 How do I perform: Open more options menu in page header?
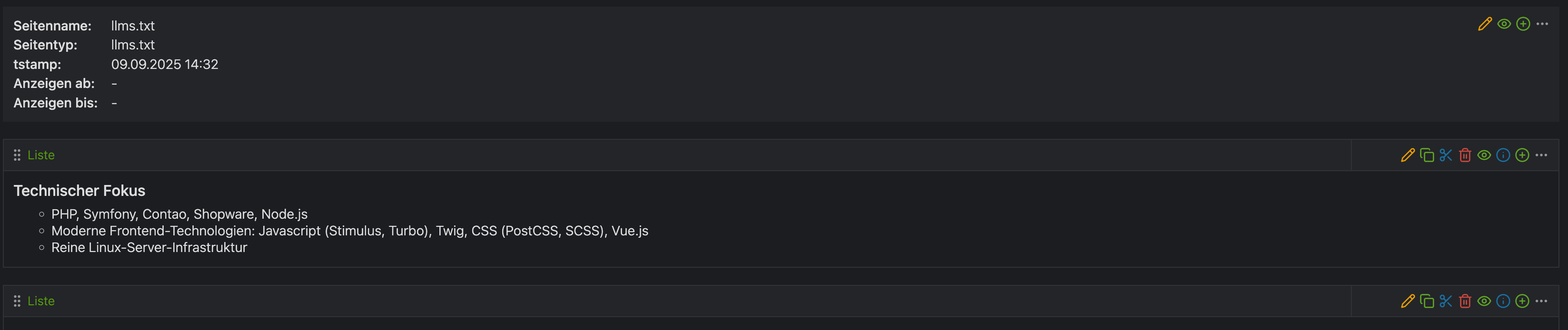tap(1542, 24)
